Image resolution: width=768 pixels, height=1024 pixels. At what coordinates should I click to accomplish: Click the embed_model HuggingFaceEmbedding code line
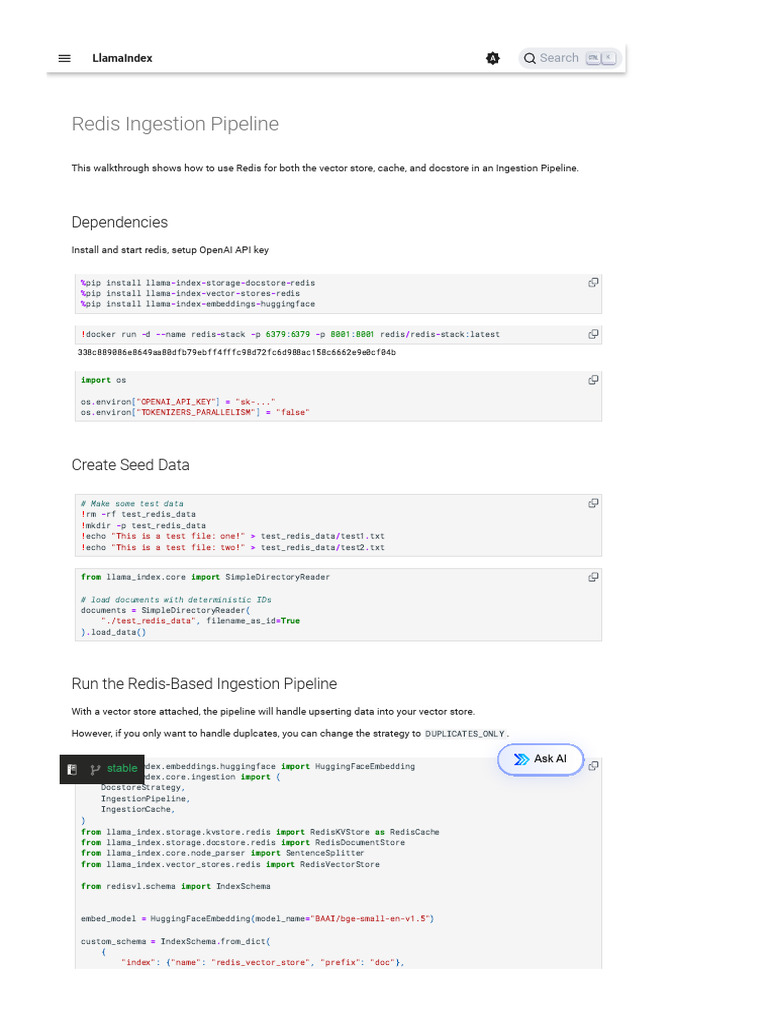(x=257, y=919)
